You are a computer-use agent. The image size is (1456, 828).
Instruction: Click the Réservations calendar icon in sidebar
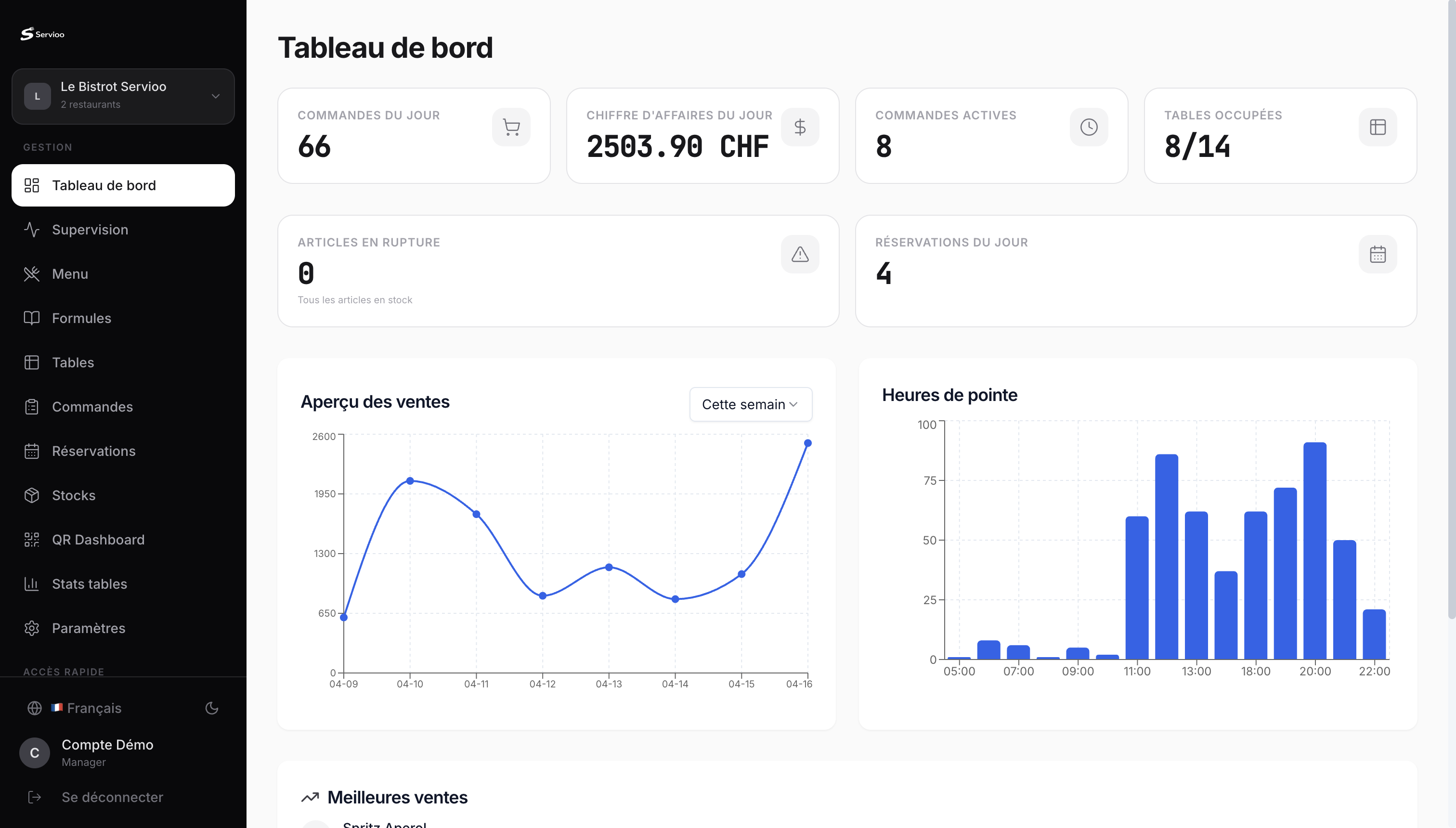pos(32,451)
